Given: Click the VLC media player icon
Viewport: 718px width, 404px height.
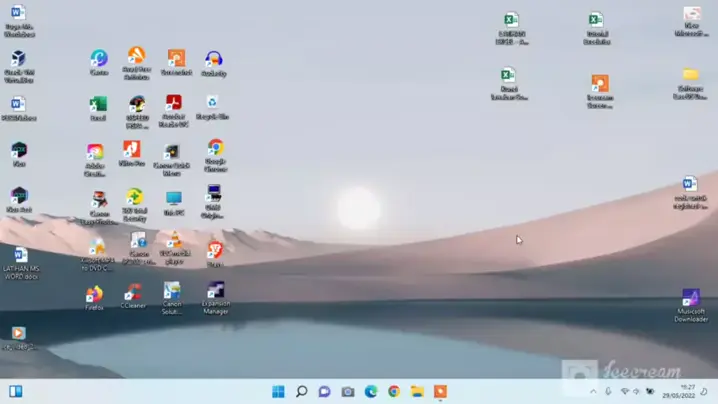Looking at the screenshot, I should pyautogui.click(x=173, y=241).
